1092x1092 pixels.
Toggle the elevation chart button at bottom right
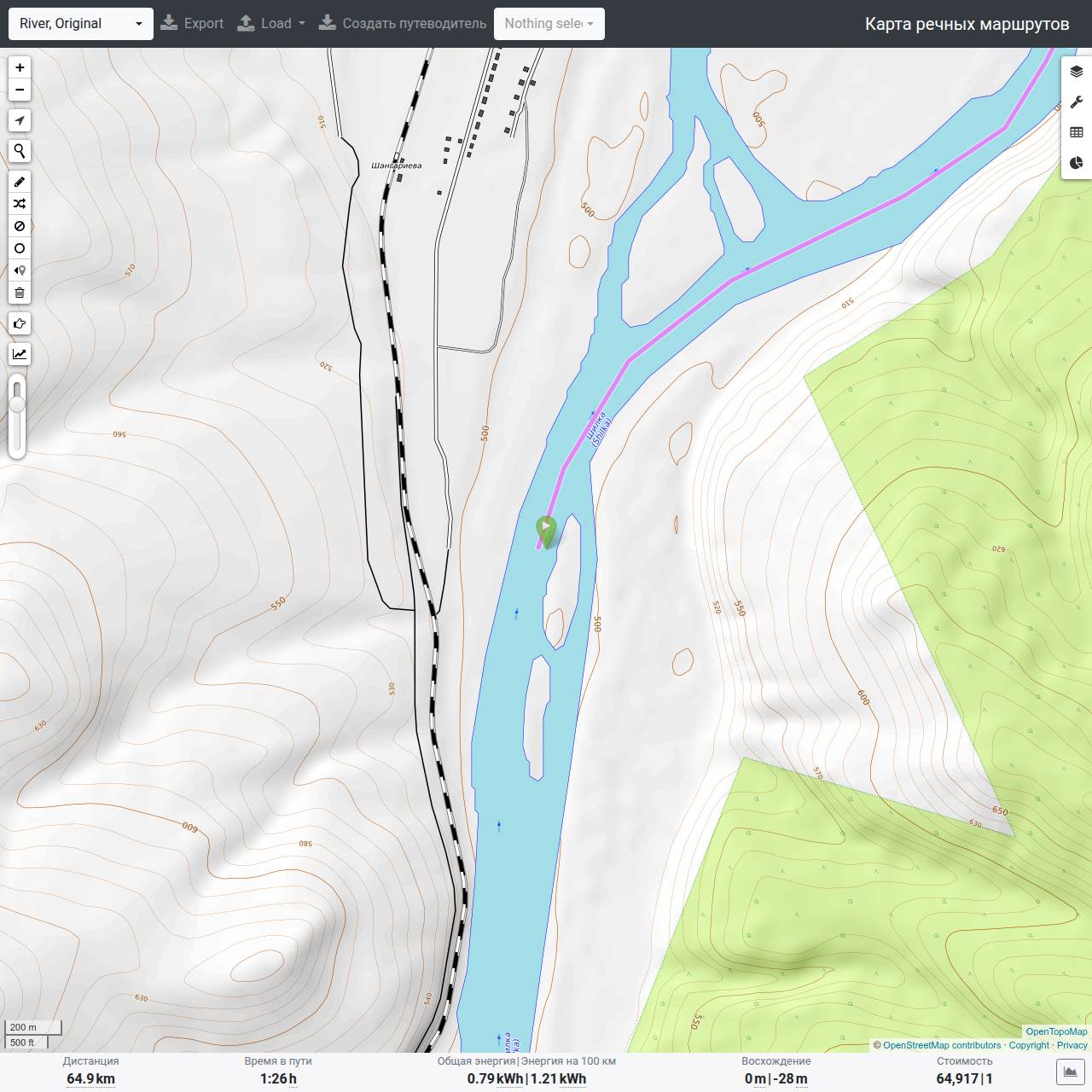point(1071,1072)
